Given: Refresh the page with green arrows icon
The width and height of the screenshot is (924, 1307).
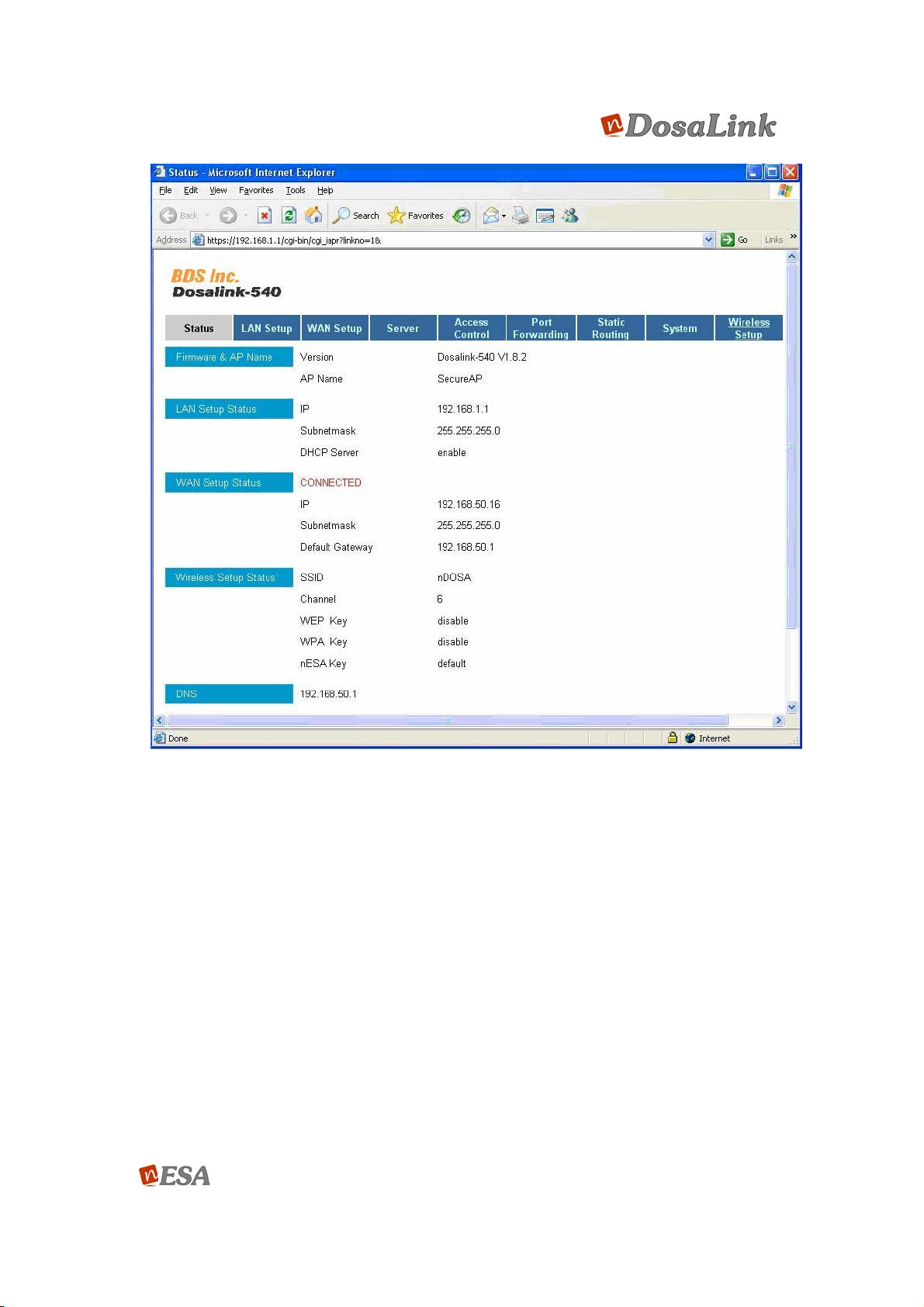Looking at the screenshot, I should click(x=289, y=216).
